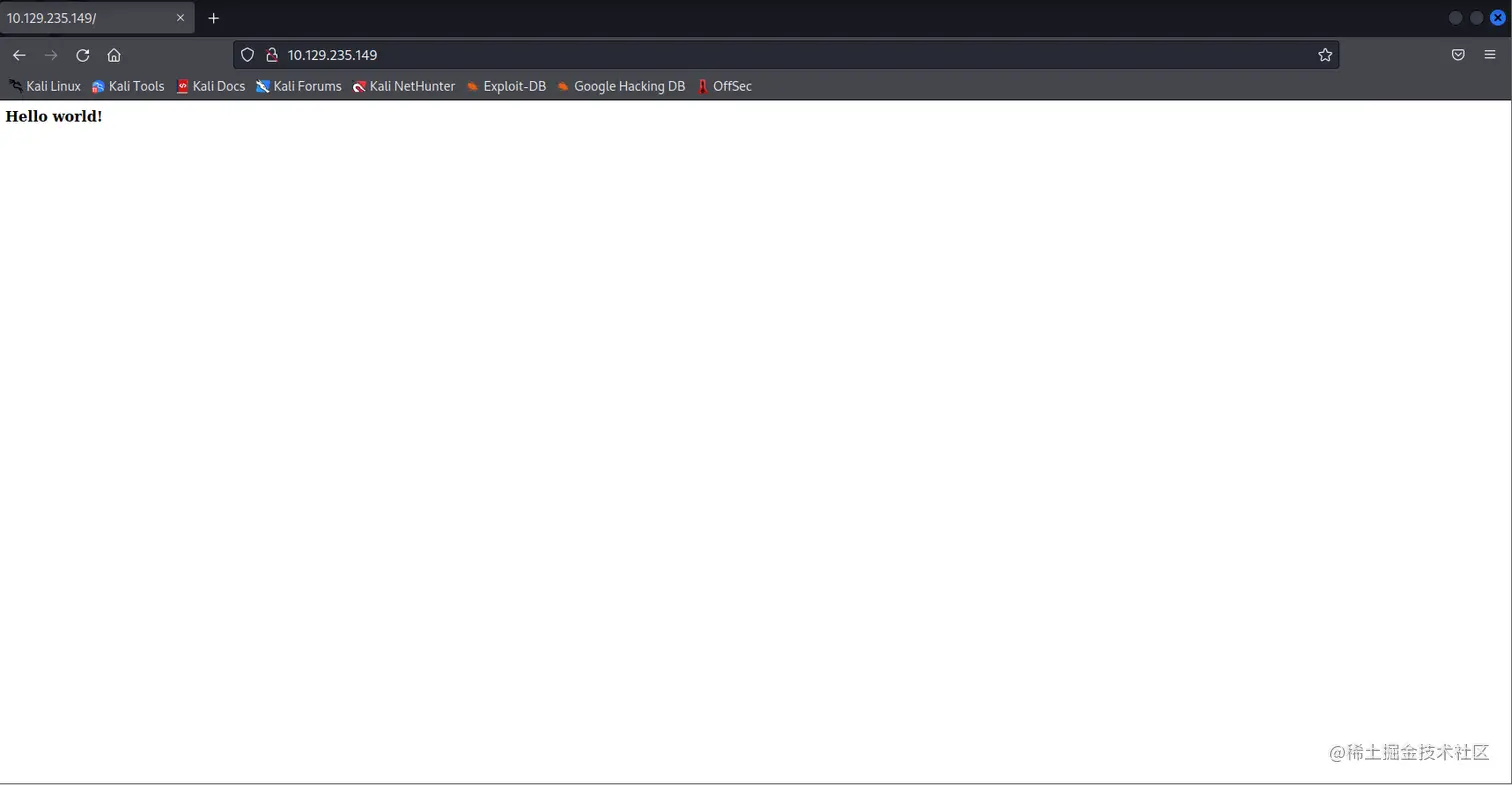Go to the Firefox home page
Screen dimensions: 1512x785
point(114,55)
